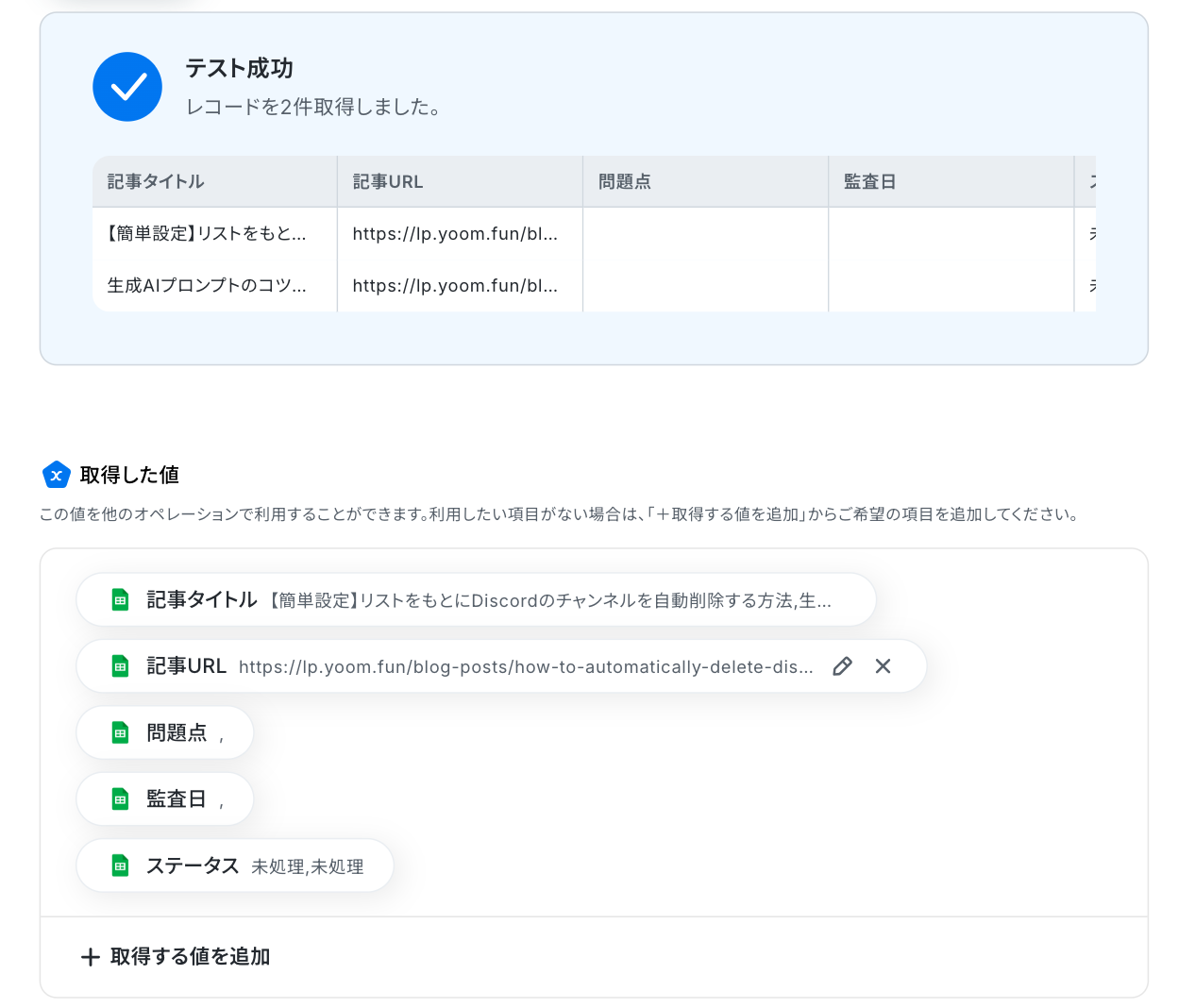The height and width of the screenshot is (1008, 1195).
Task: Click the 取得する値を追加 button label
Action: [190, 957]
